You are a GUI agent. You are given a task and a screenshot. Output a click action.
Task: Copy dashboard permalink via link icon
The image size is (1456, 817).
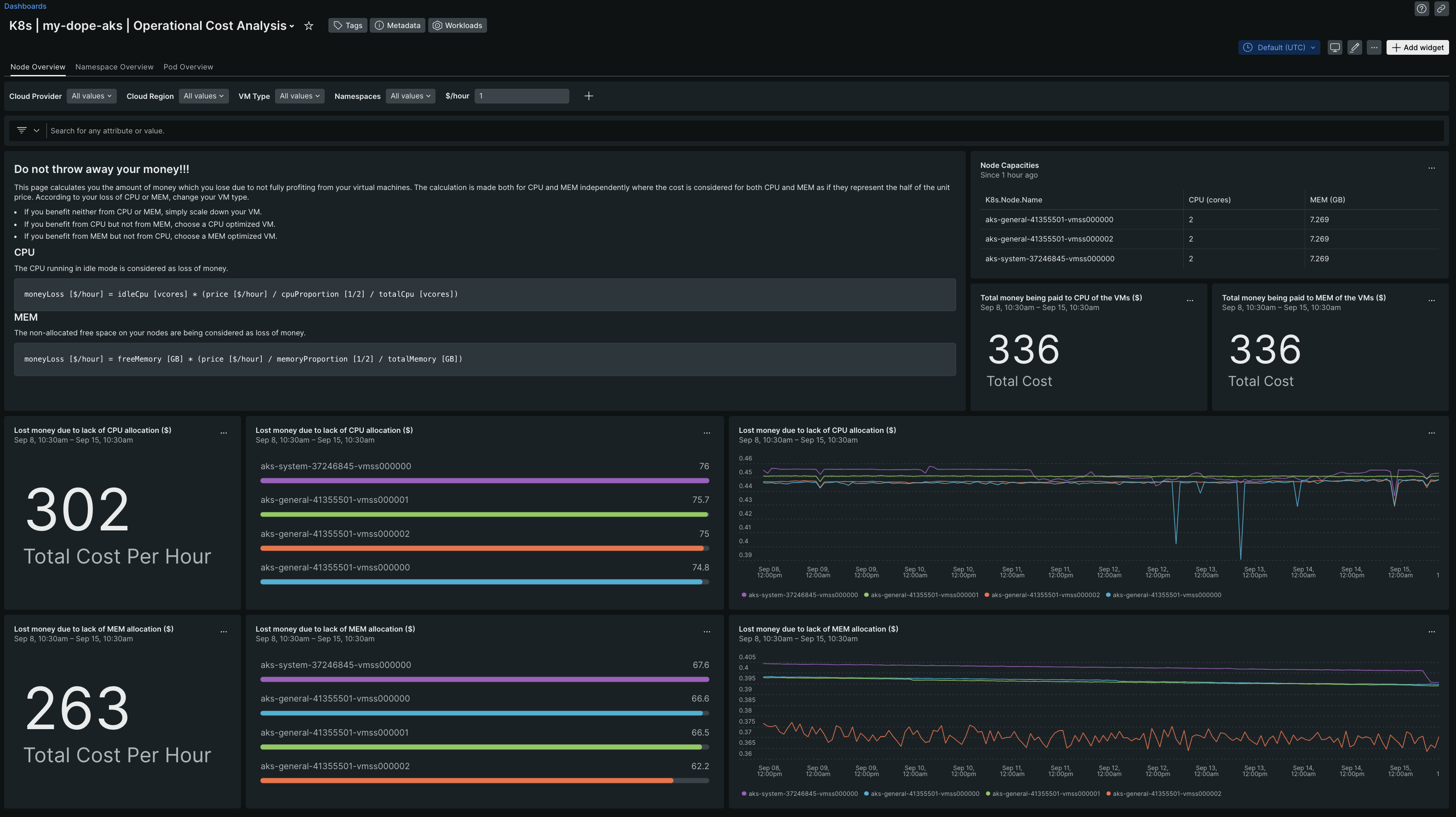(1441, 8)
